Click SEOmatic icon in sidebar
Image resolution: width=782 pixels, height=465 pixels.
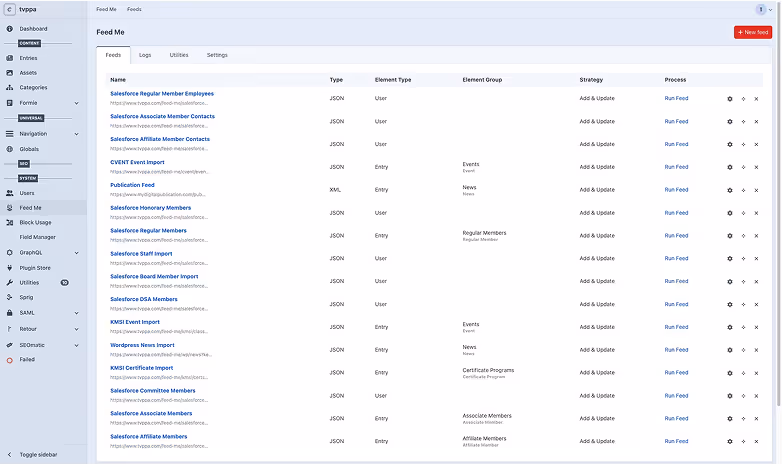click(9, 345)
